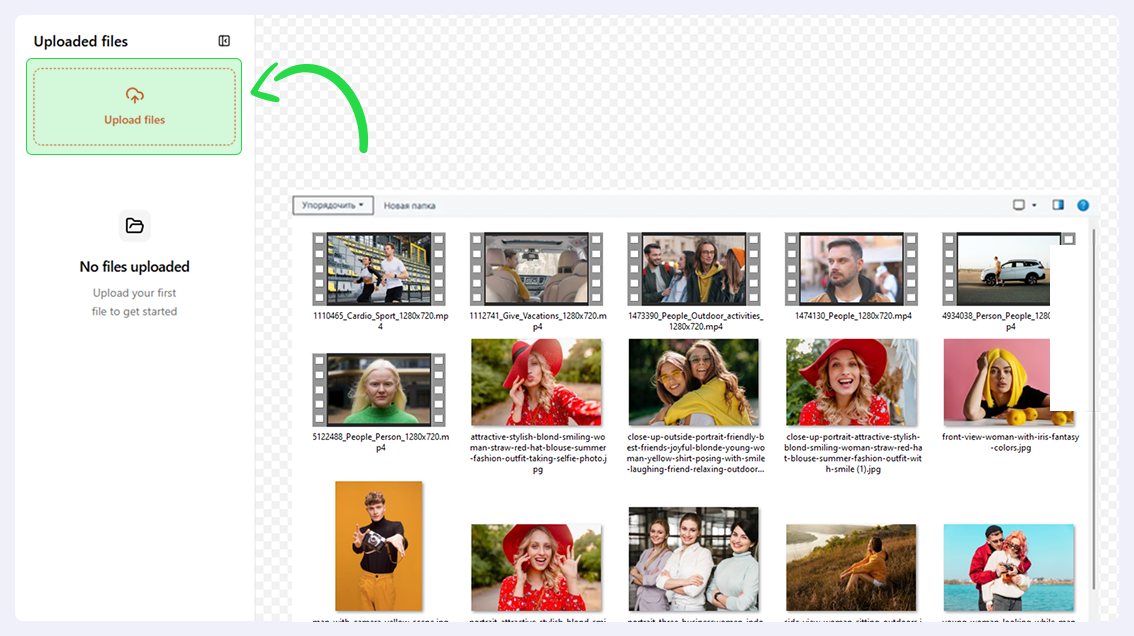The width and height of the screenshot is (1134, 636).
Task: Select the 1112741_Give_Vacations video thumbnail
Action: (x=537, y=268)
